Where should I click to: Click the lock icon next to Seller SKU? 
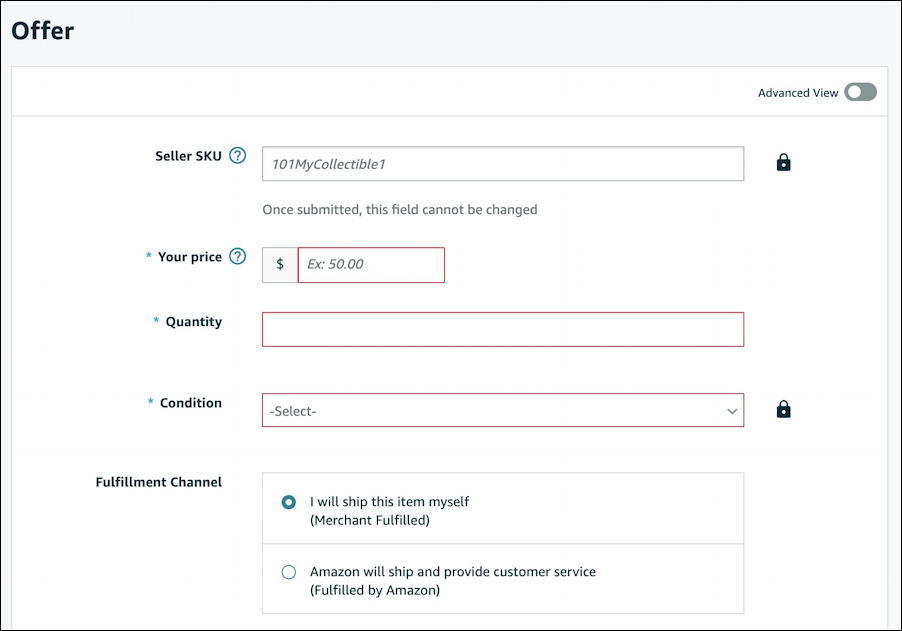point(783,163)
